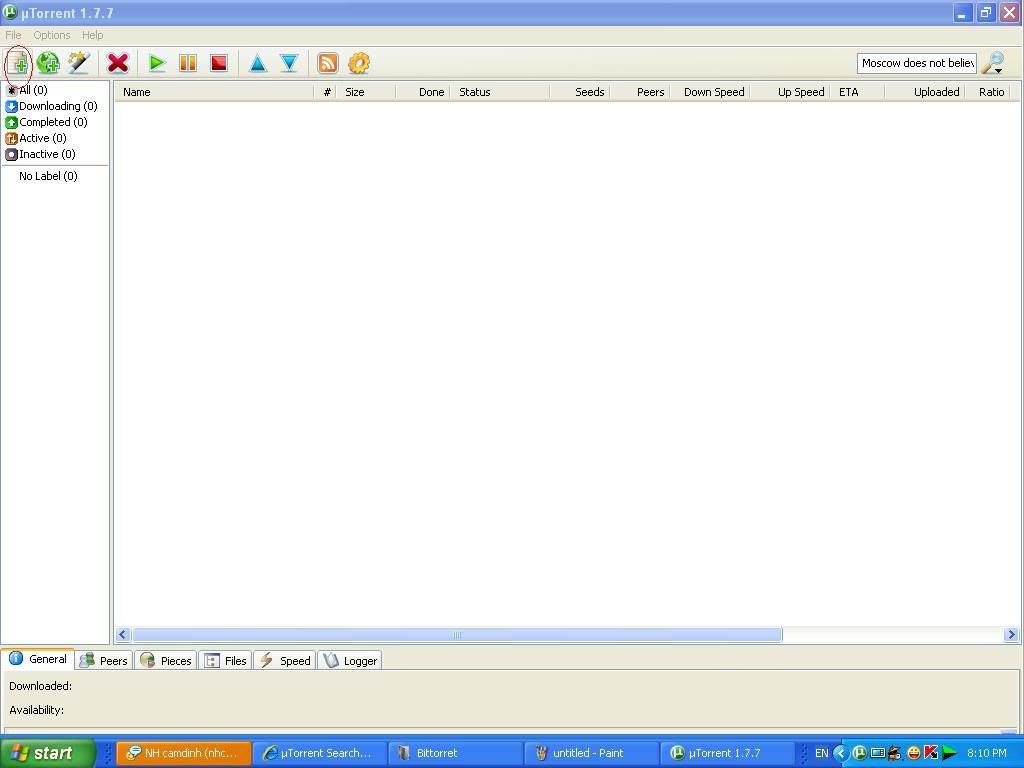Viewport: 1024px width, 768px height.
Task: Open the Options menu
Action: (51, 35)
